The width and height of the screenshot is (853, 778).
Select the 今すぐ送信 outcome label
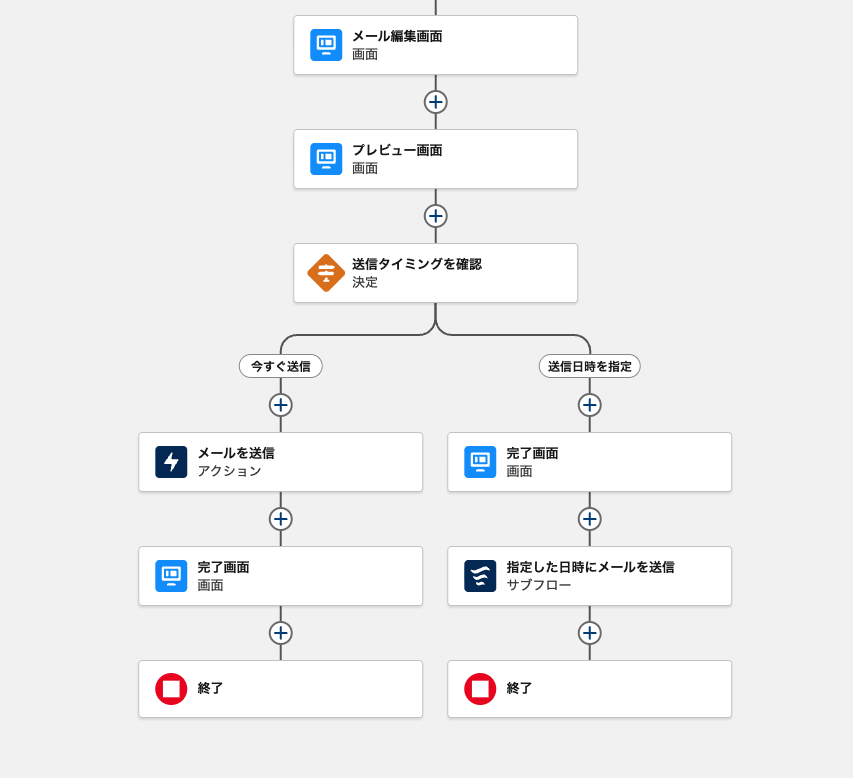pos(280,366)
